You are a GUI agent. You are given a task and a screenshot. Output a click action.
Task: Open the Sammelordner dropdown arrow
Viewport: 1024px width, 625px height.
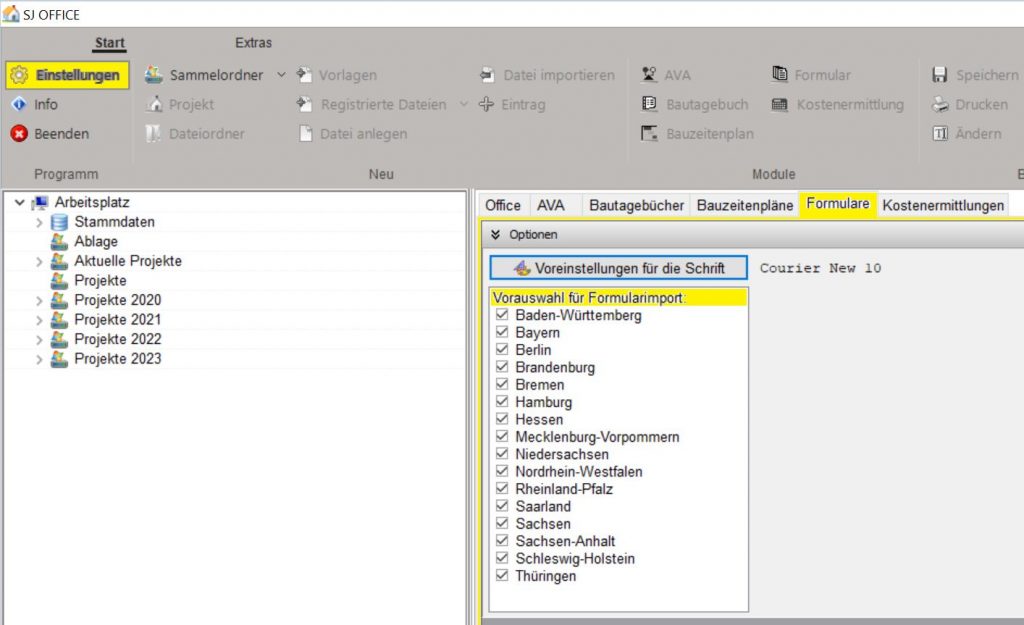point(281,75)
